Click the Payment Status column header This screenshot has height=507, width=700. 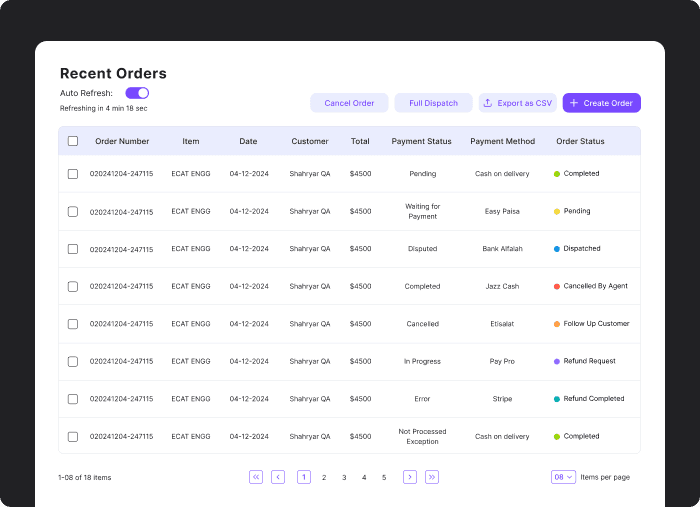(421, 141)
